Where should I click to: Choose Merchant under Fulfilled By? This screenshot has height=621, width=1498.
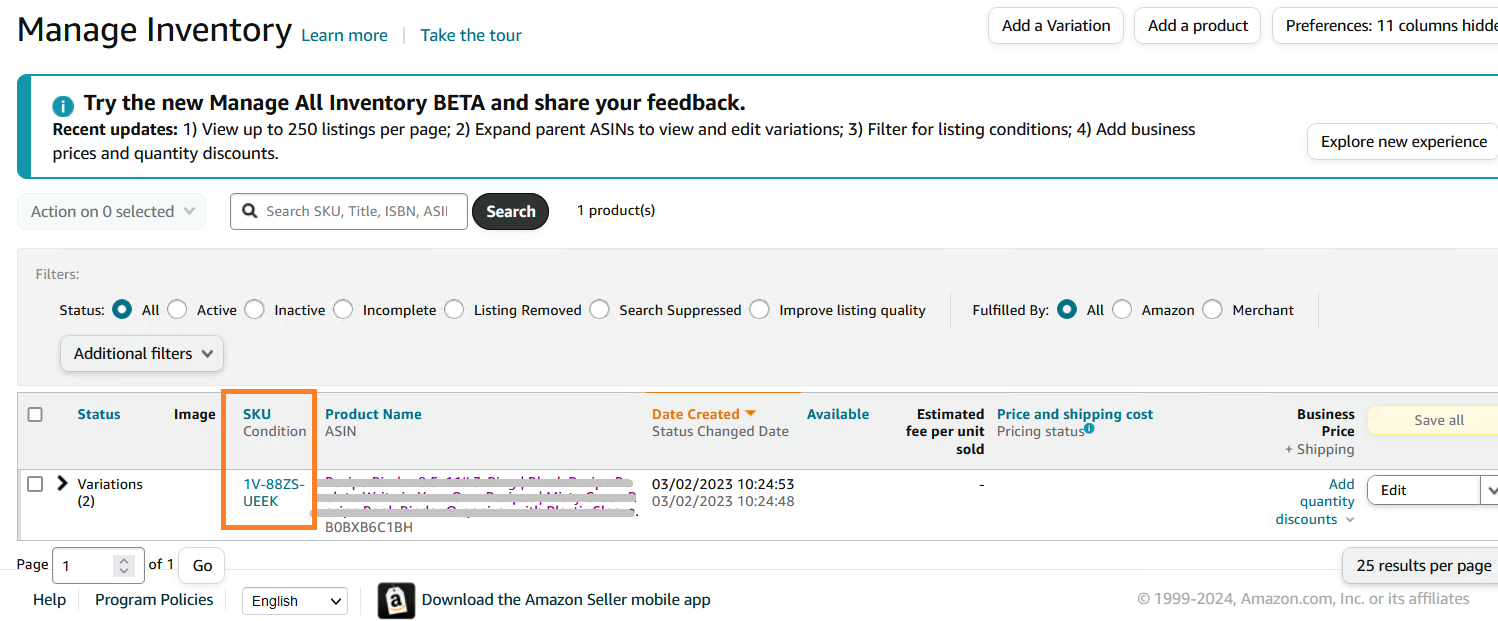(x=1212, y=309)
